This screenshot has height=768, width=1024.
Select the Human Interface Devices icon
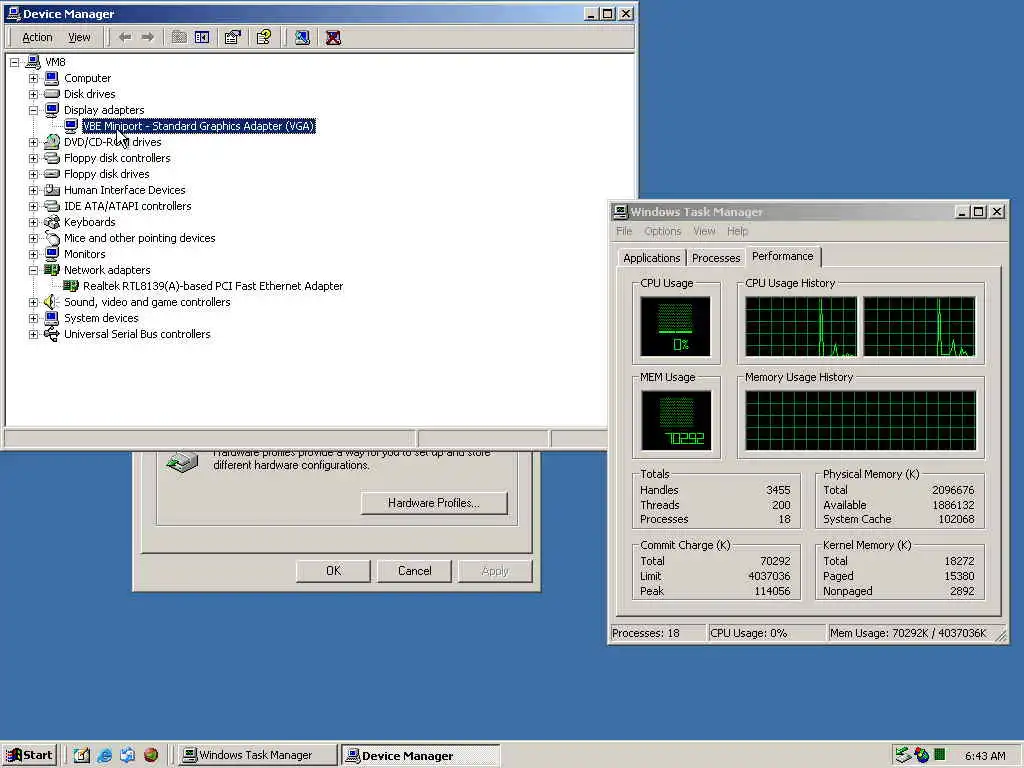click(52, 190)
